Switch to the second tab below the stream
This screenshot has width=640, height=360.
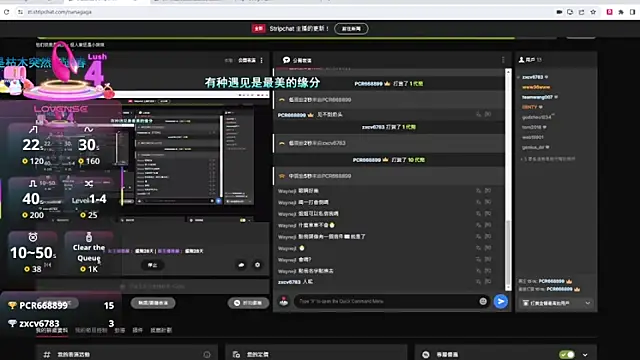[x=91, y=330]
